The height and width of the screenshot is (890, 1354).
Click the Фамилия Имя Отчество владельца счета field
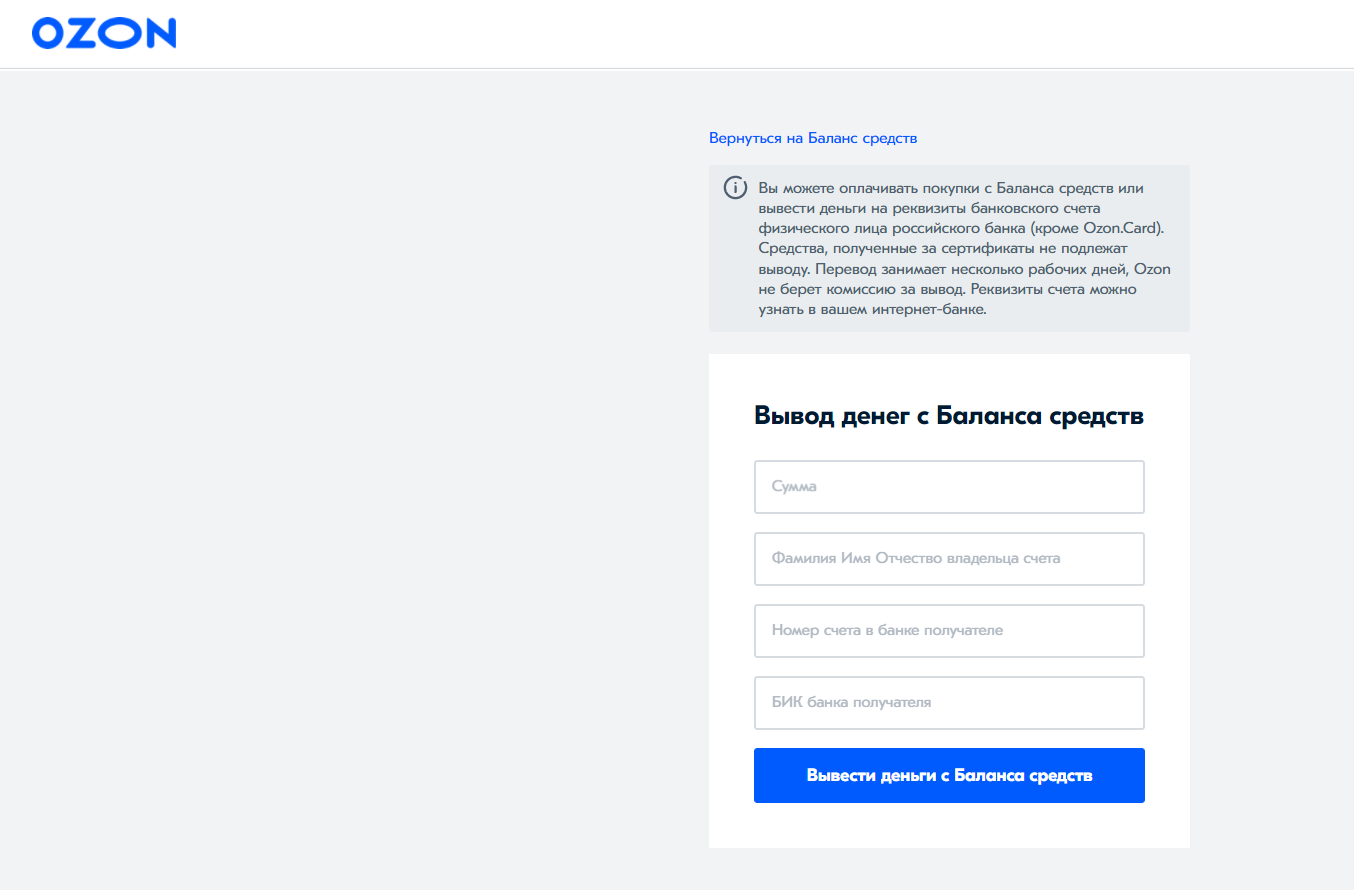click(949, 559)
